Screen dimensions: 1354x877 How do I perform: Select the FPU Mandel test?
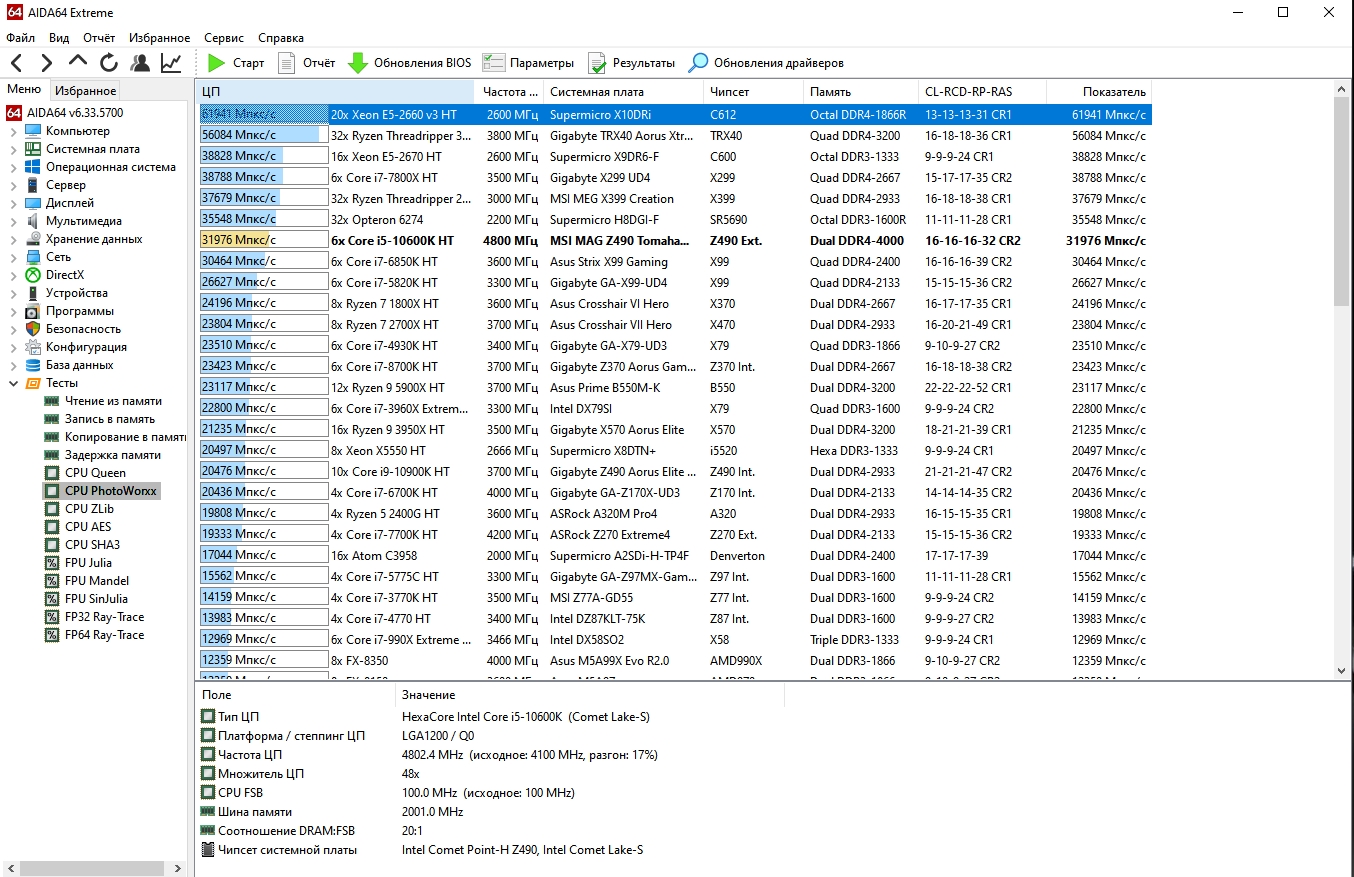[97, 581]
